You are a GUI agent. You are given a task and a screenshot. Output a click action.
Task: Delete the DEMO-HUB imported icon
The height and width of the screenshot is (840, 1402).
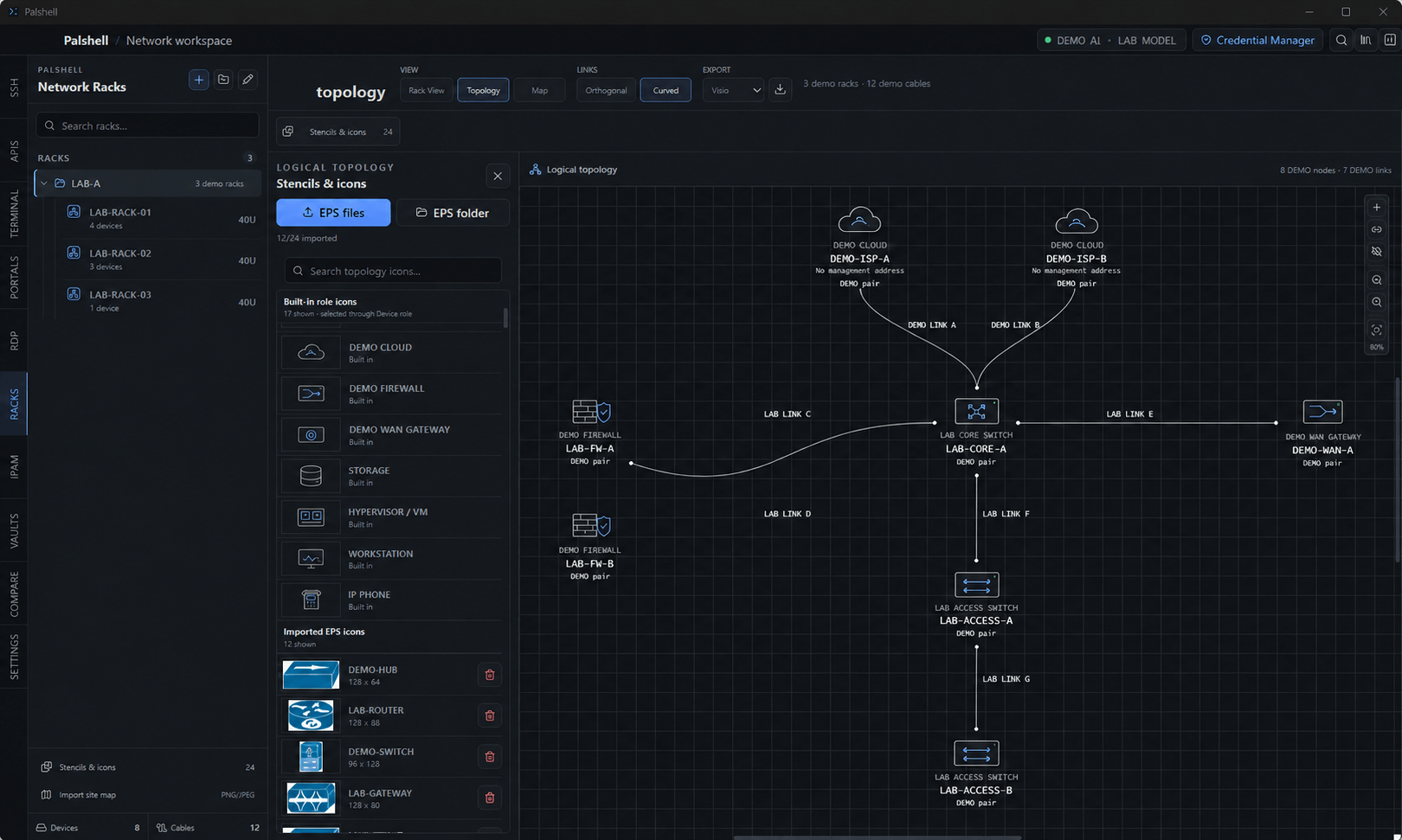pyautogui.click(x=490, y=675)
